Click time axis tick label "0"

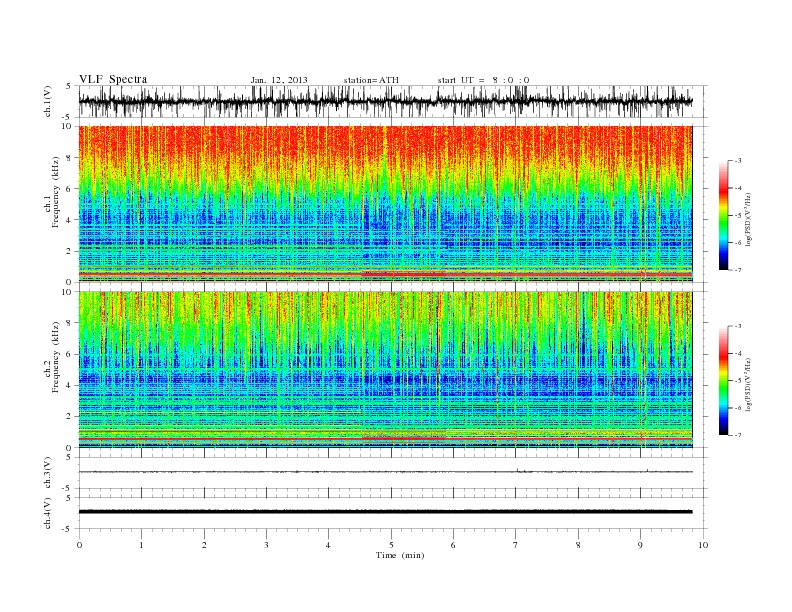coord(79,545)
